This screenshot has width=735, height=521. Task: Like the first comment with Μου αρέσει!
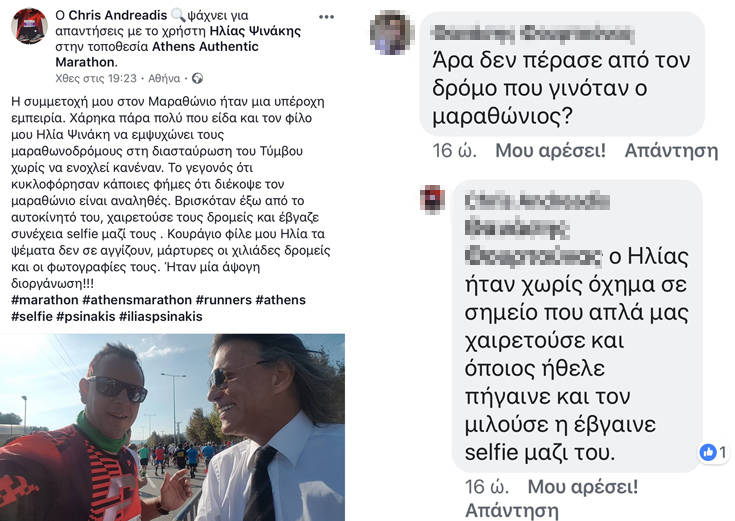click(x=550, y=151)
